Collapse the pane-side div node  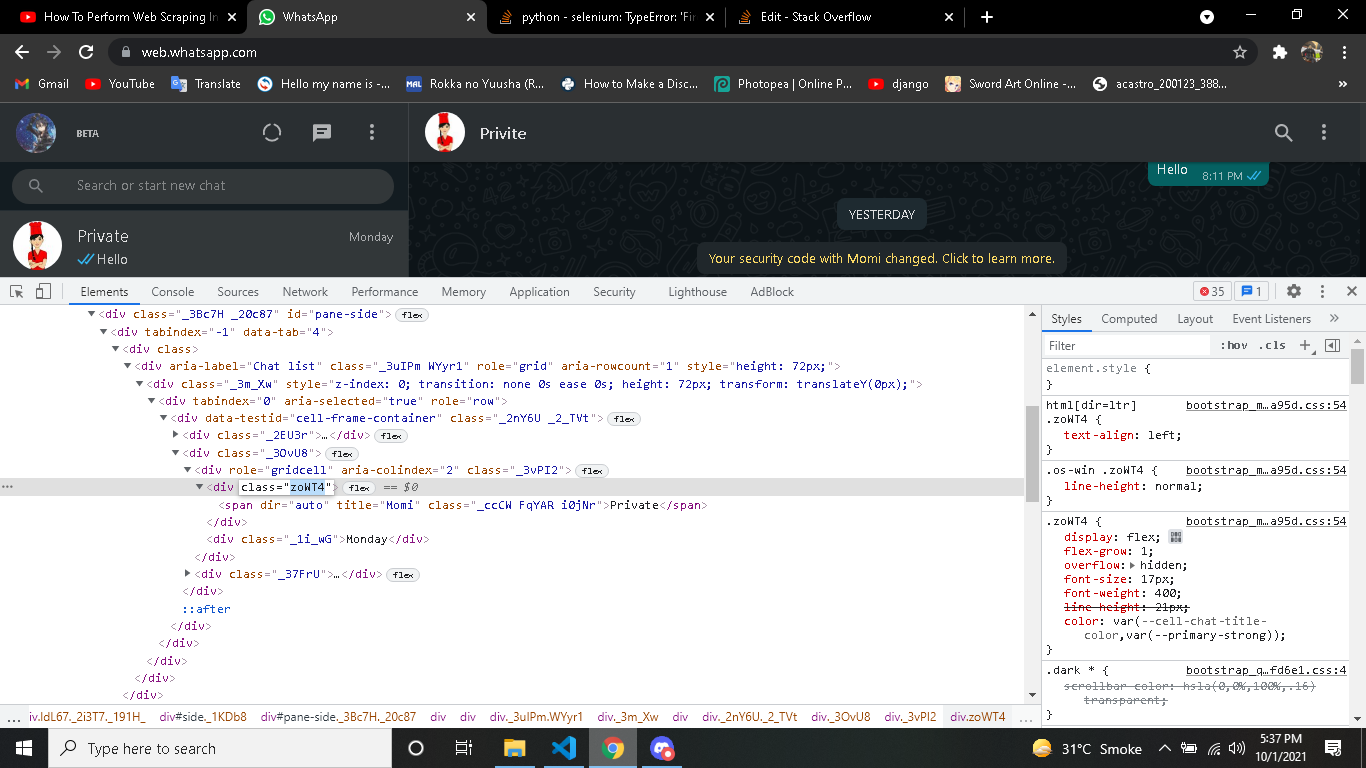tap(91, 314)
